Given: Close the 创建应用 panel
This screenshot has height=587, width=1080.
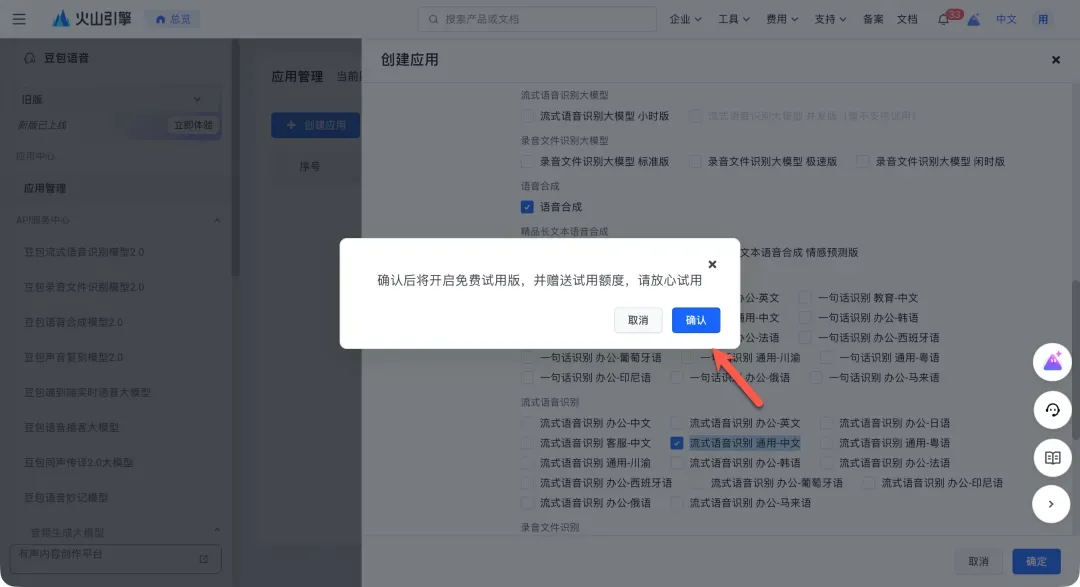Looking at the screenshot, I should pyautogui.click(x=1055, y=60).
